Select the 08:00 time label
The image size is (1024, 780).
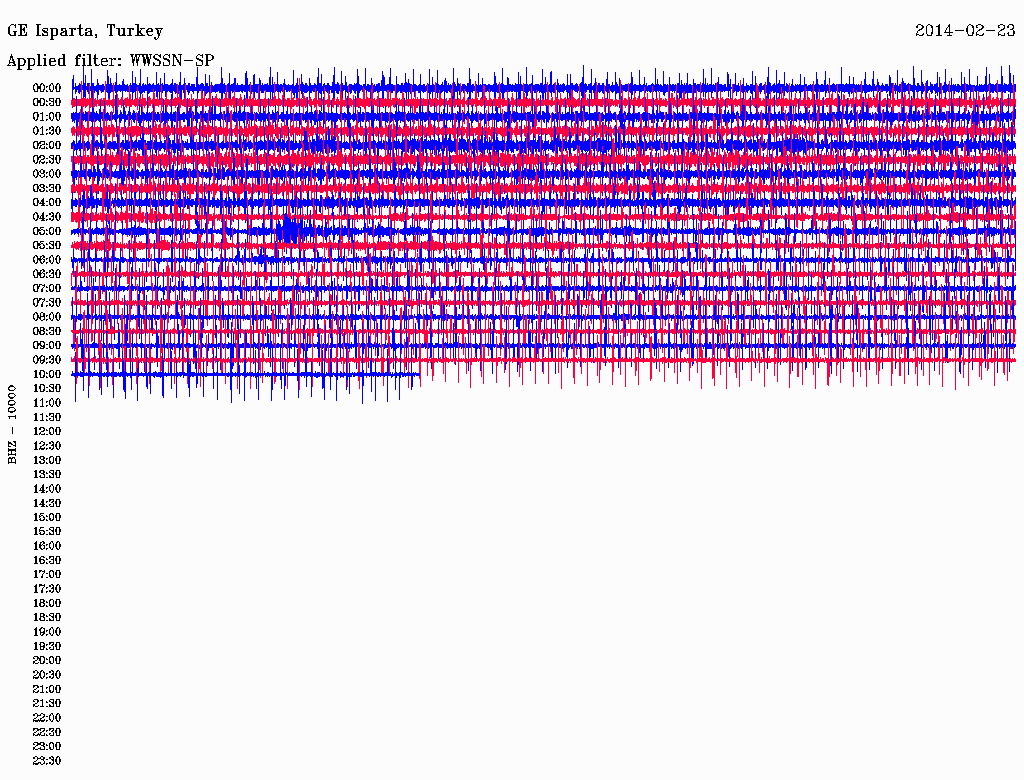[47, 317]
